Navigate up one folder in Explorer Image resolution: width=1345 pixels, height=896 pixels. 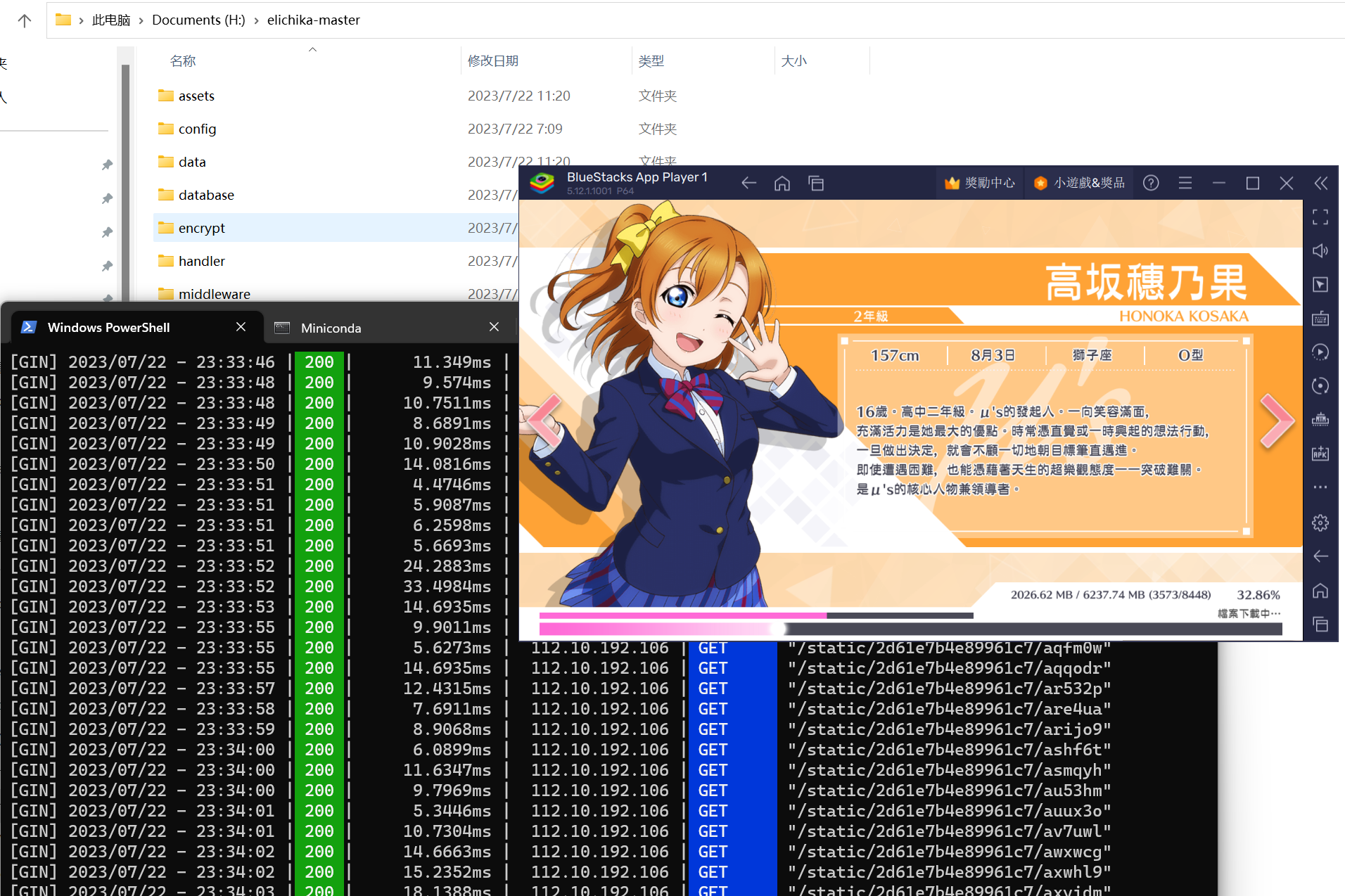[x=25, y=20]
